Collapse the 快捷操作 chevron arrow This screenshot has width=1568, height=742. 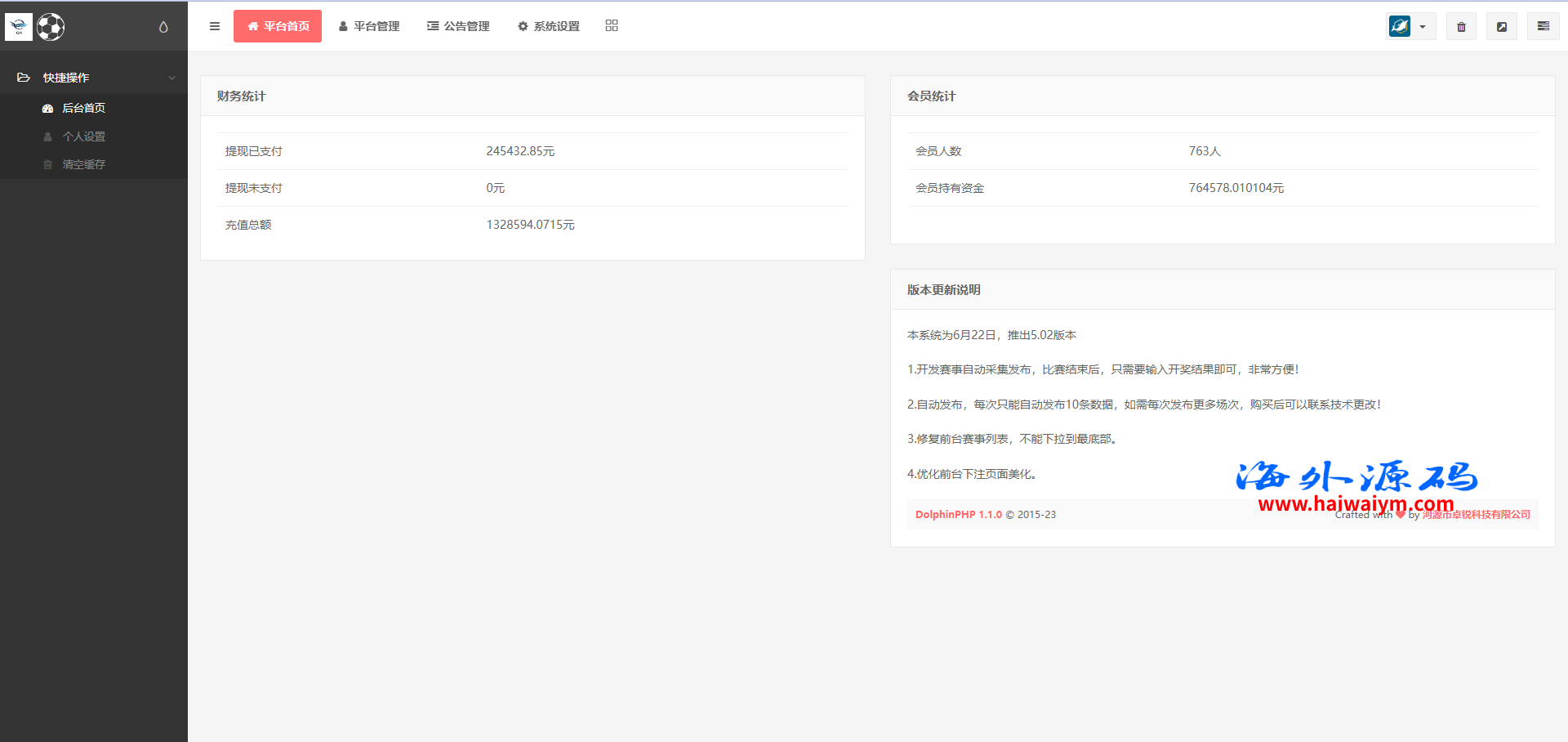tap(171, 78)
